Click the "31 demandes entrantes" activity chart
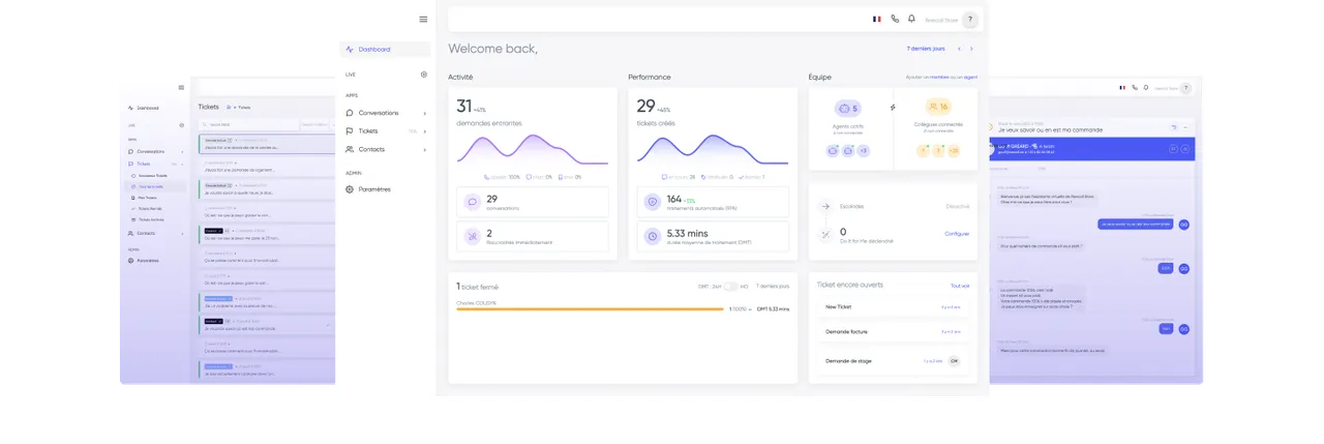Screen dimensions: 1324x444 tap(532, 149)
